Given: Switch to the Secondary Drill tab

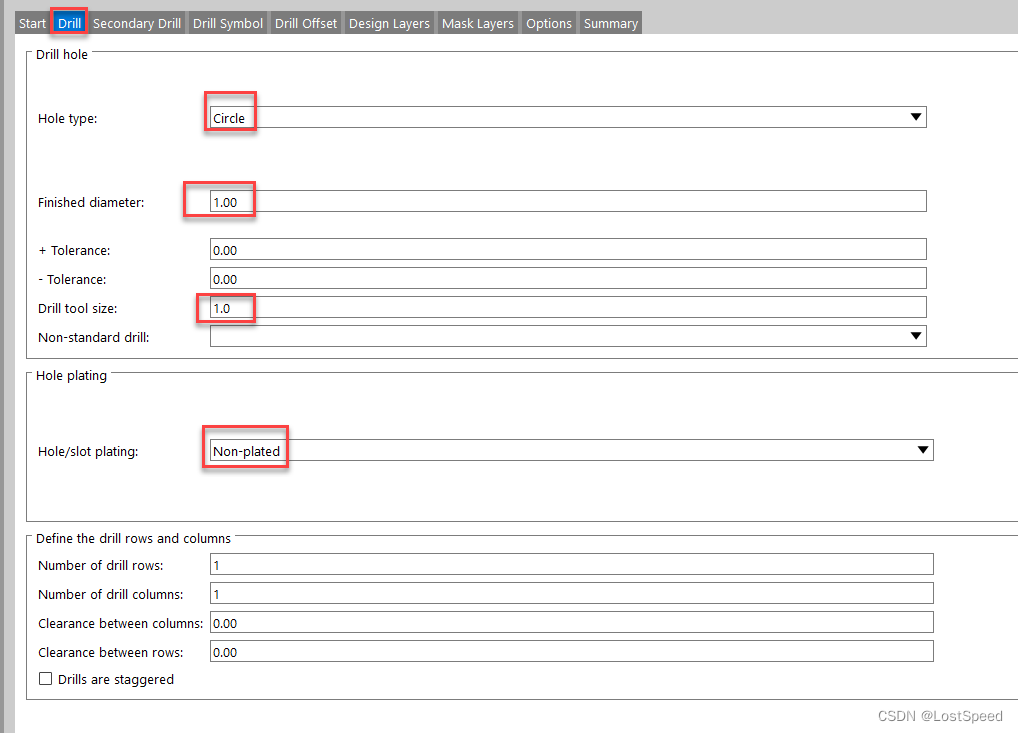Looking at the screenshot, I should [137, 23].
